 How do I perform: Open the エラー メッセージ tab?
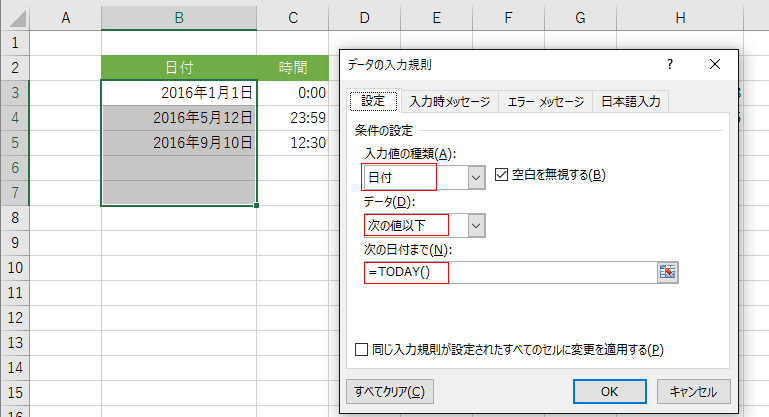click(544, 102)
